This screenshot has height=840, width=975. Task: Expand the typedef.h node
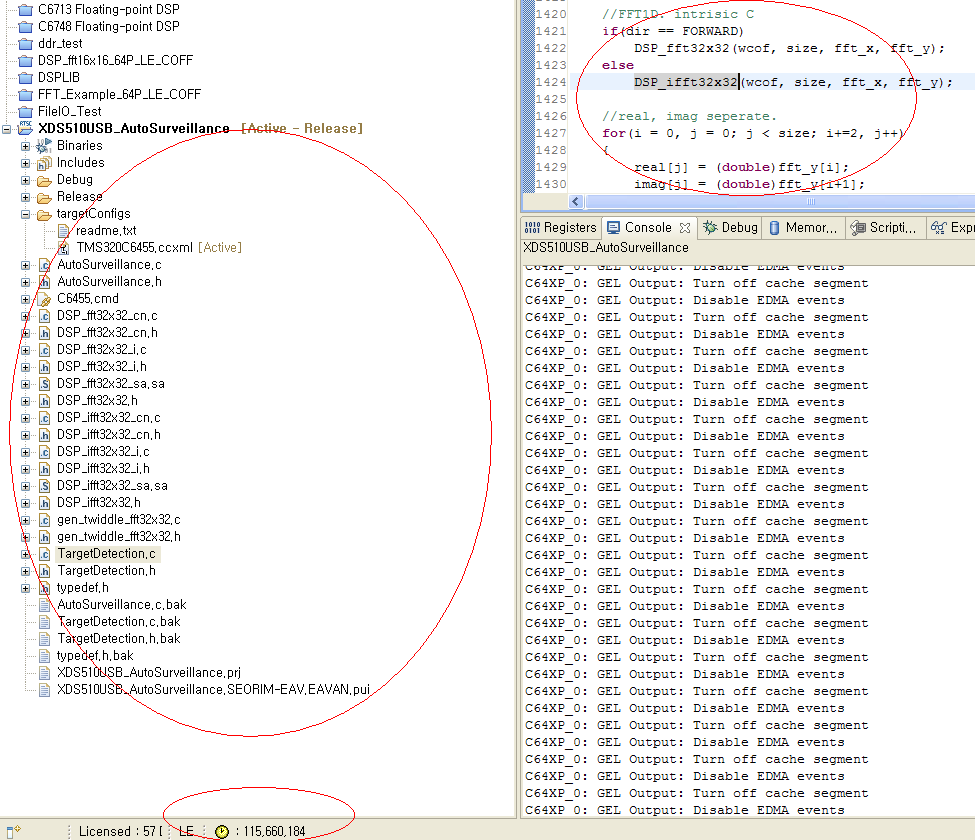[25, 588]
